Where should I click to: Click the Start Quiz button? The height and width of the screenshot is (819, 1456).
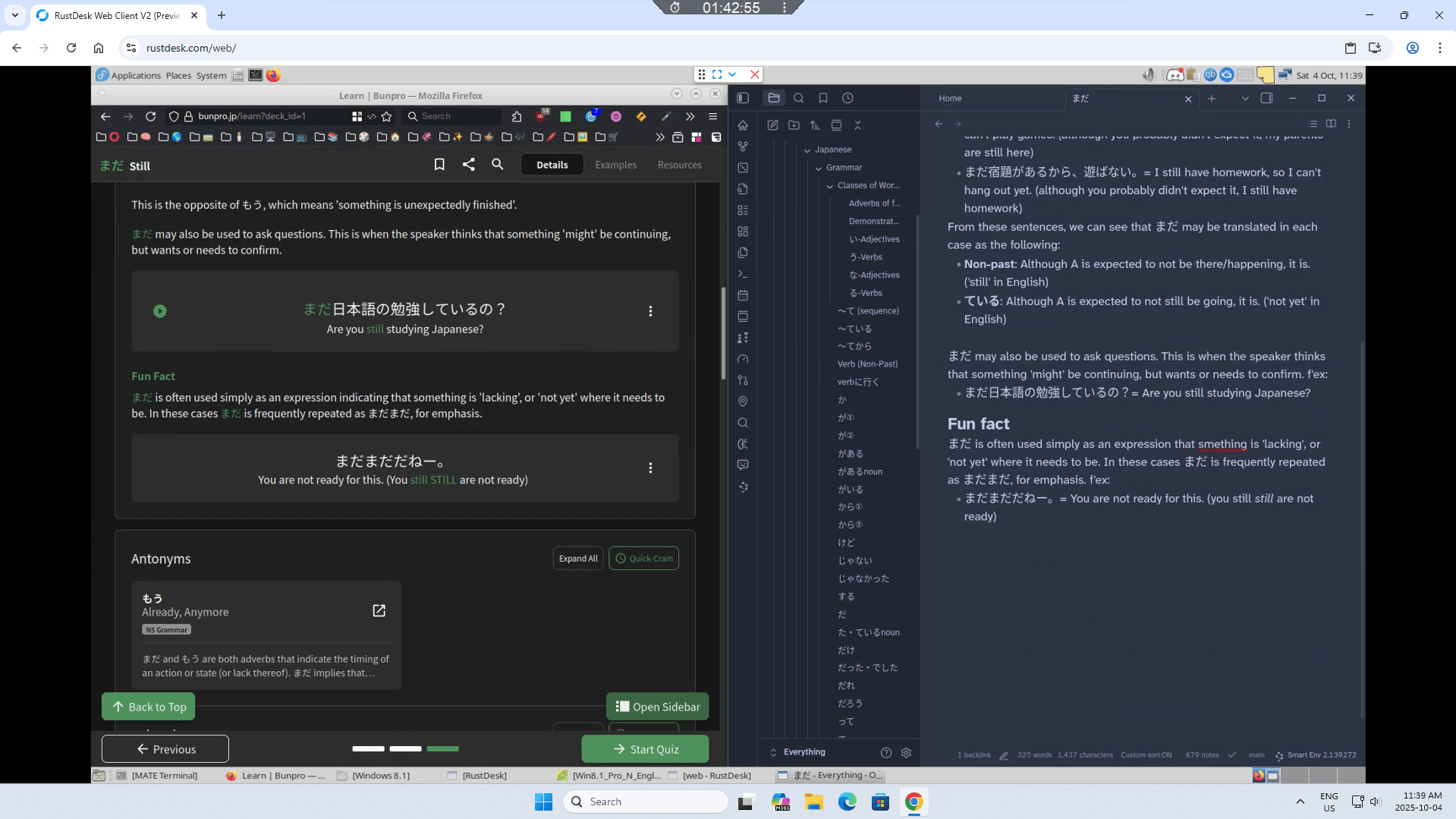point(645,749)
